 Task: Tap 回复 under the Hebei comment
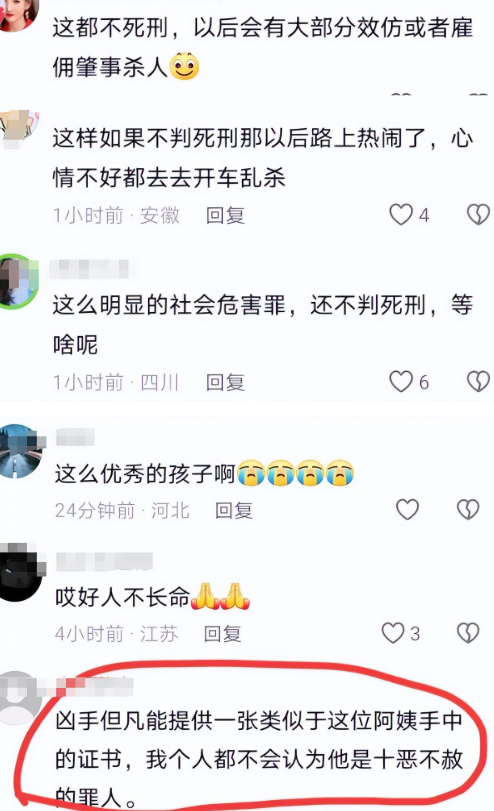234,510
